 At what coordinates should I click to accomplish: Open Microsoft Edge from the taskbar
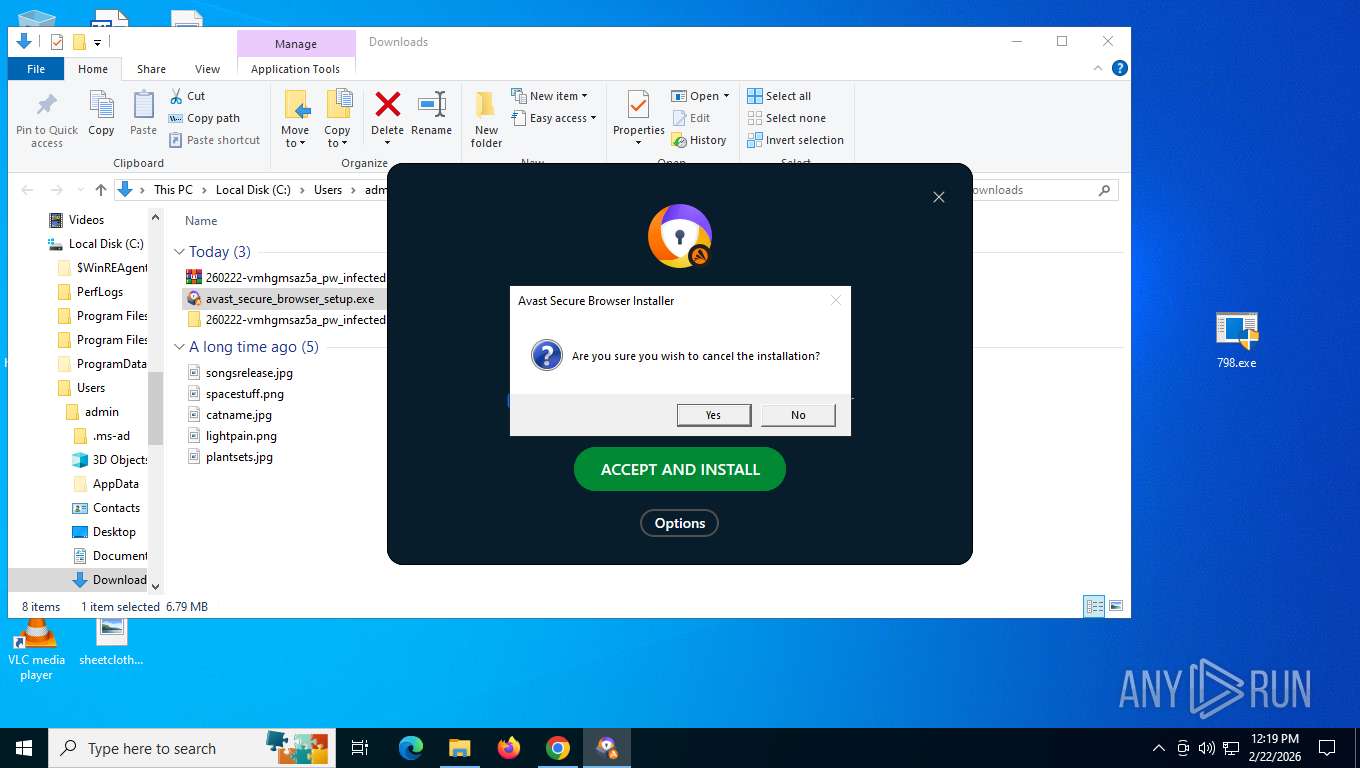(x=410, y=747)
